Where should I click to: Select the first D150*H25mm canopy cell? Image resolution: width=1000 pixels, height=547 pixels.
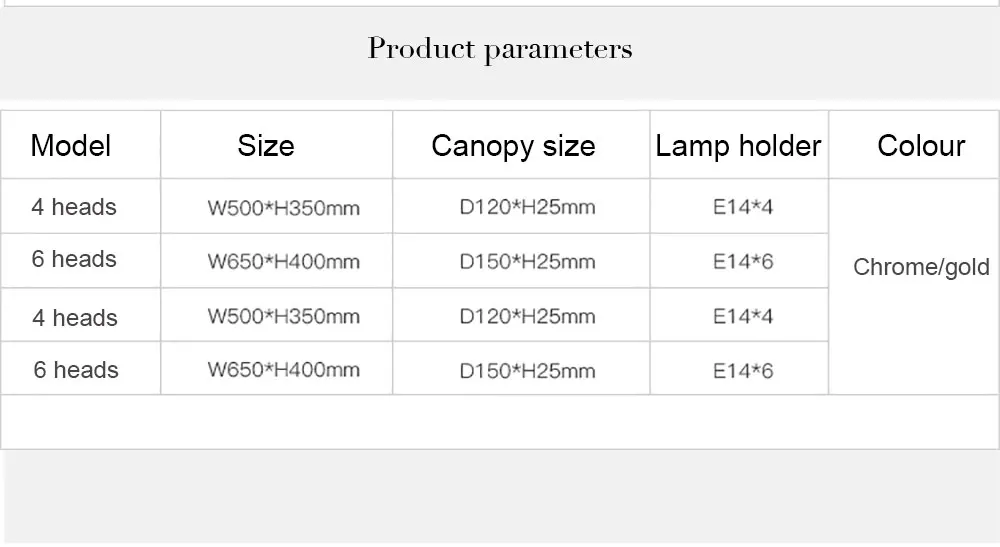pyautogui.click(x=527, y=261)
